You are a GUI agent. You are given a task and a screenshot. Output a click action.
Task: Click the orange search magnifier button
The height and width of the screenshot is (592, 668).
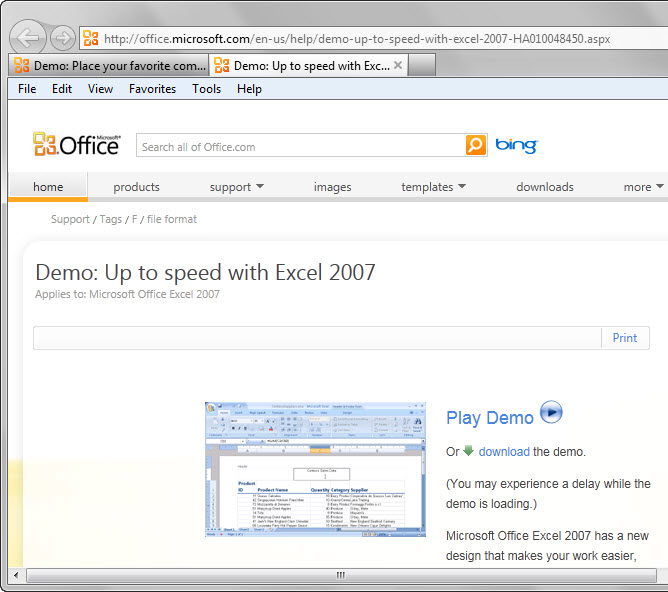(x=476, y=145)
